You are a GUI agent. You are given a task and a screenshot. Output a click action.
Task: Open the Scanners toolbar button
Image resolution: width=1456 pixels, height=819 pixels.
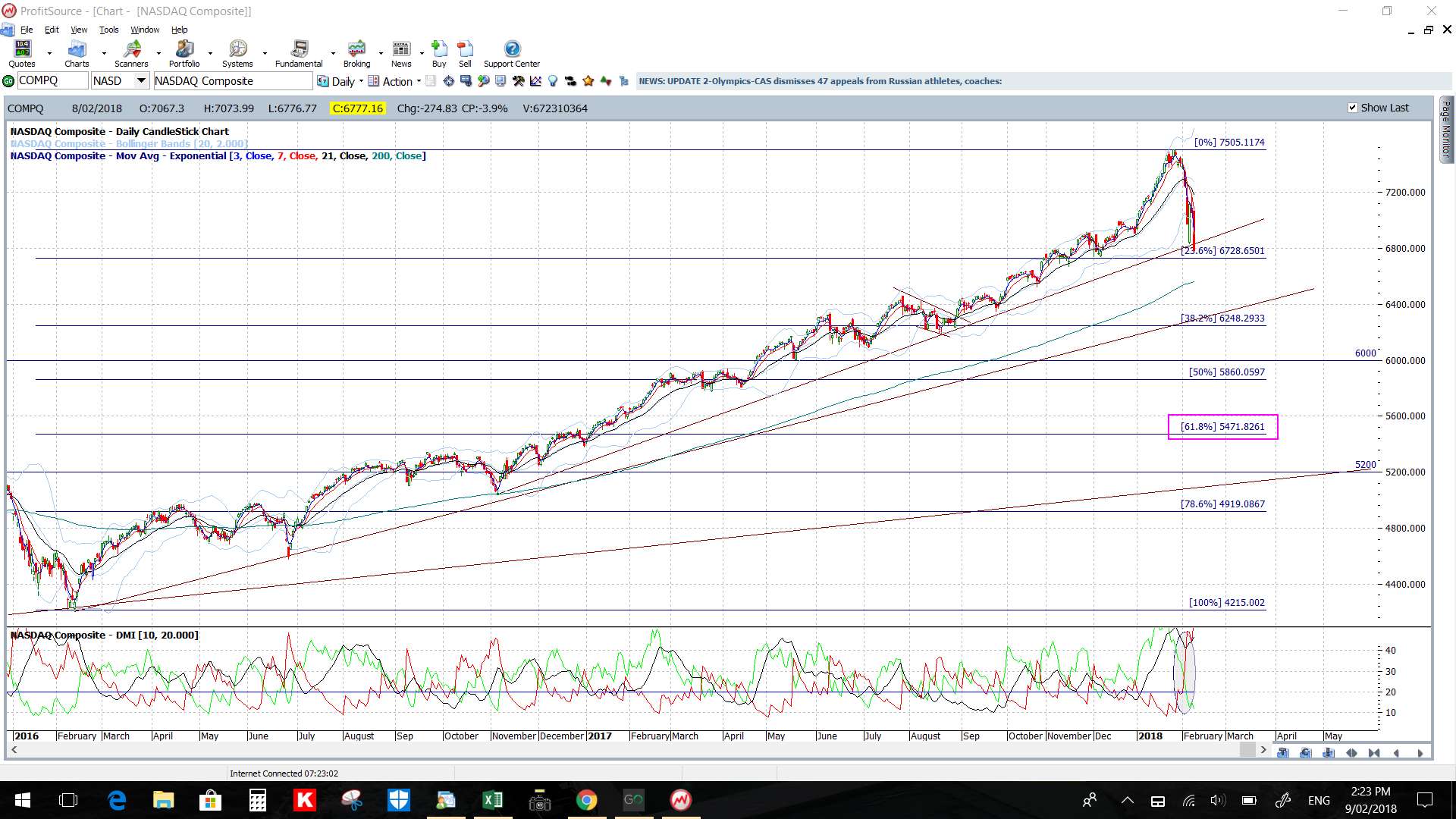[131, 54]
